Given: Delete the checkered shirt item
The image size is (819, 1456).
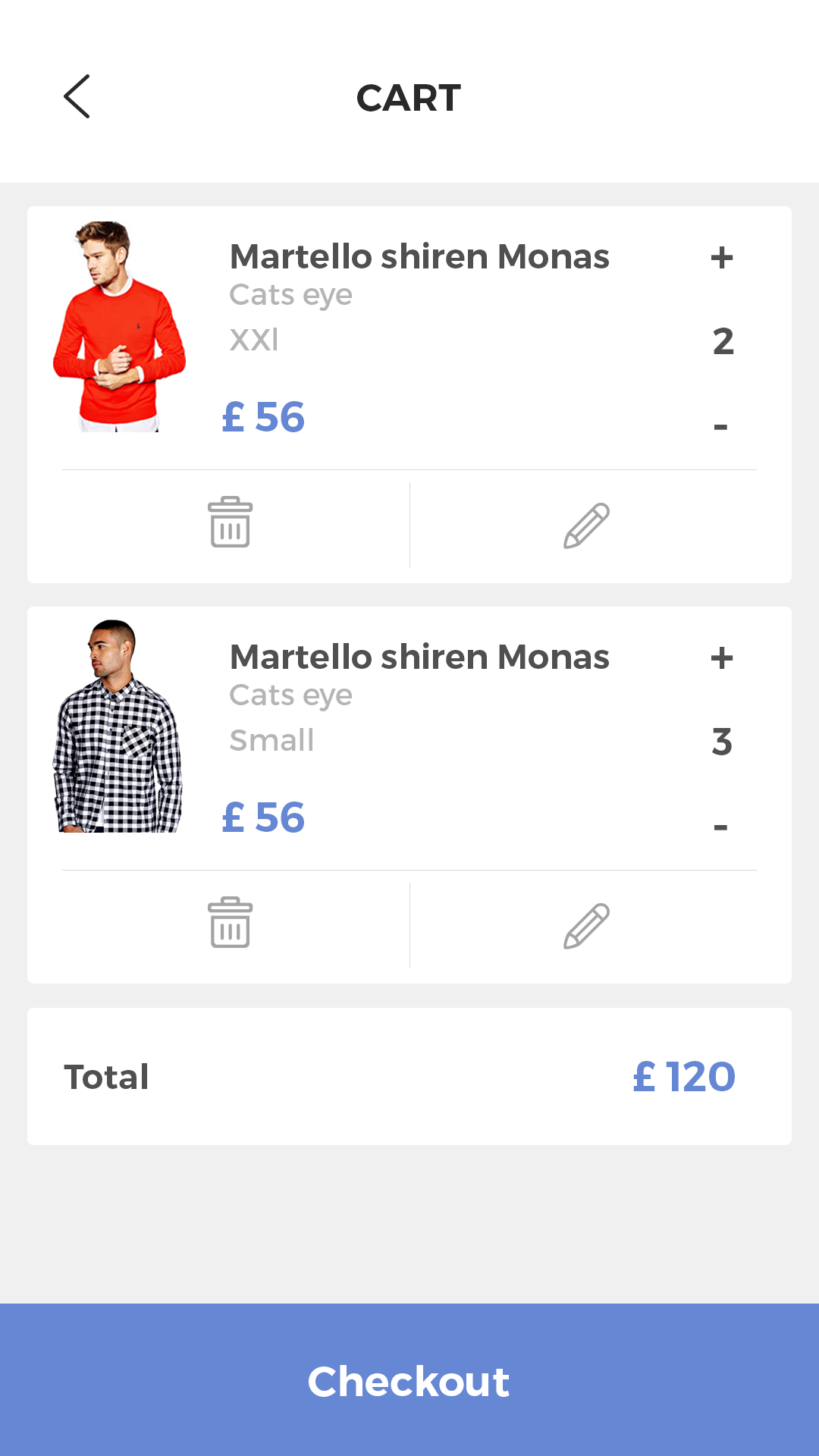Looking at the screenshot, I should [230, 923].
